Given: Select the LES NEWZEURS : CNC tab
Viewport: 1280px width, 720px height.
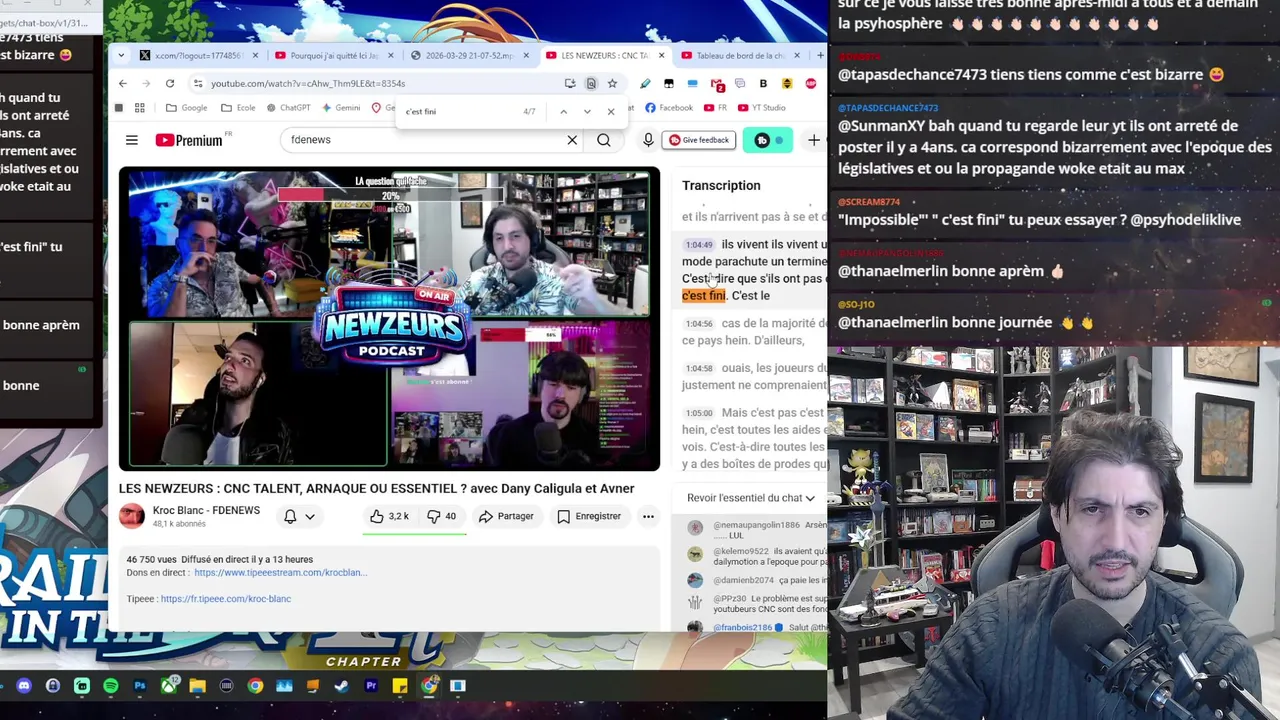Looking at the screenshot, I should 604,55.
